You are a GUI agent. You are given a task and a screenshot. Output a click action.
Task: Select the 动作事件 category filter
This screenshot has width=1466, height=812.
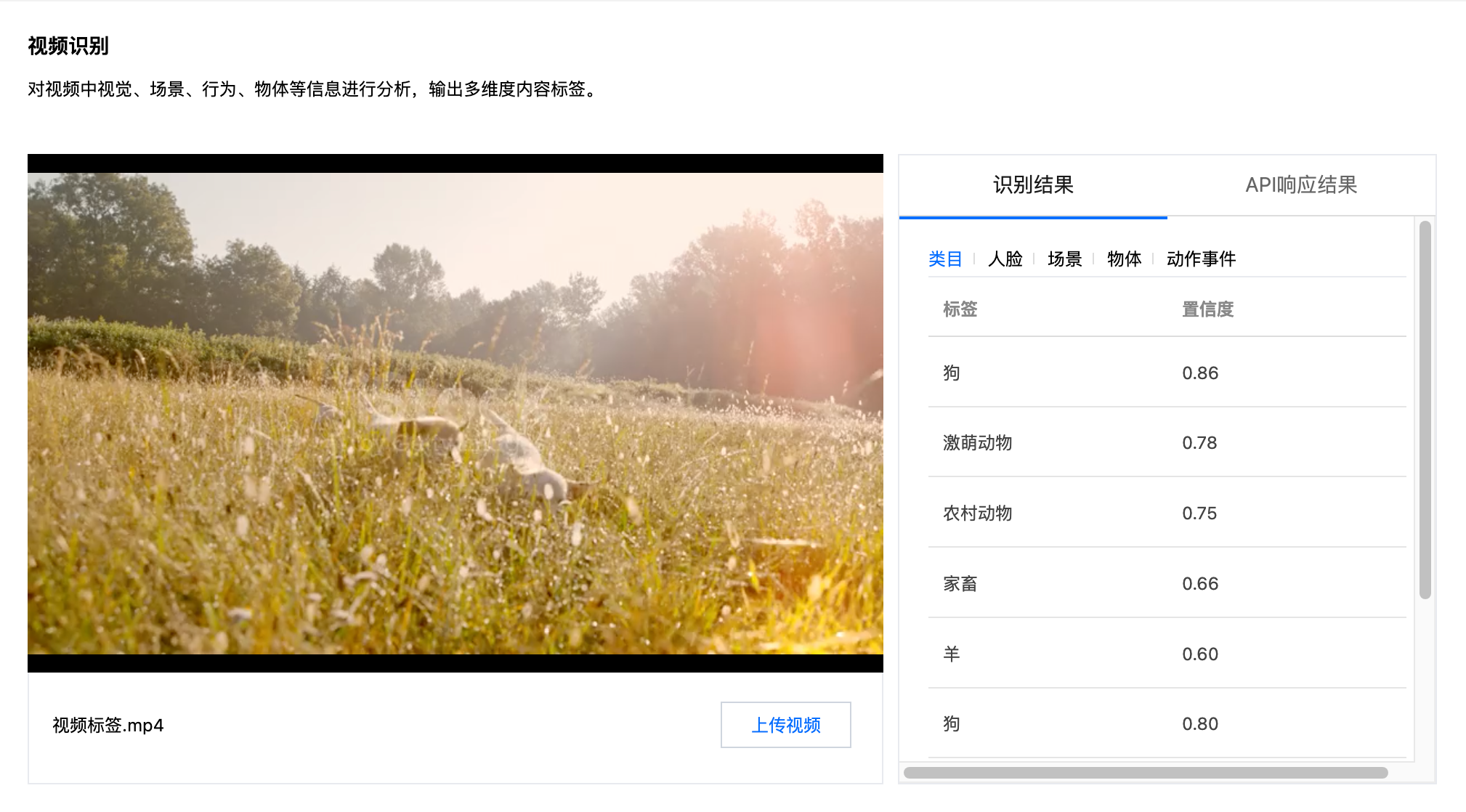point(1202,259)
